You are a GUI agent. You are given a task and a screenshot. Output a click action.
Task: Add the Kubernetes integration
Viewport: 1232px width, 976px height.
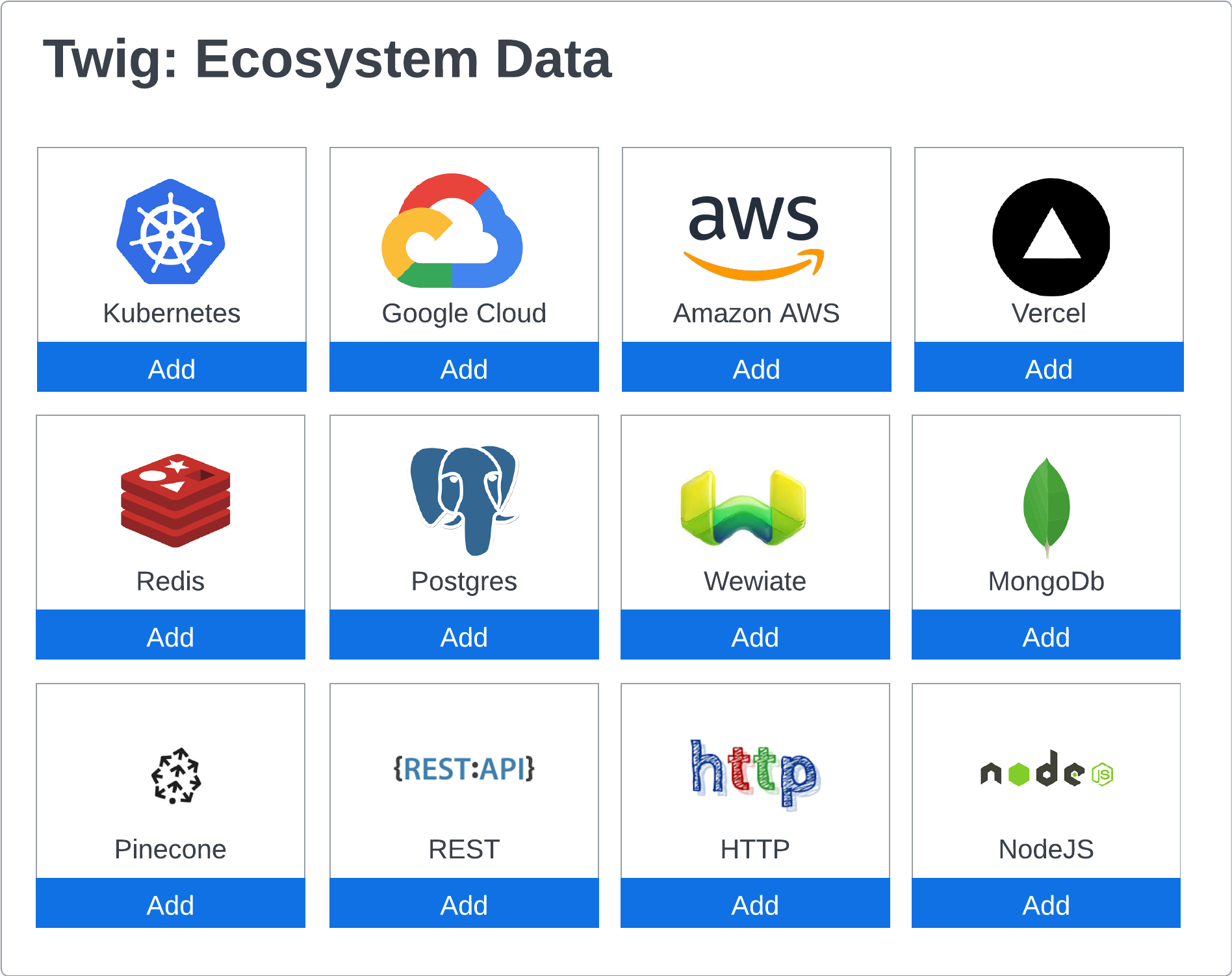172,368
